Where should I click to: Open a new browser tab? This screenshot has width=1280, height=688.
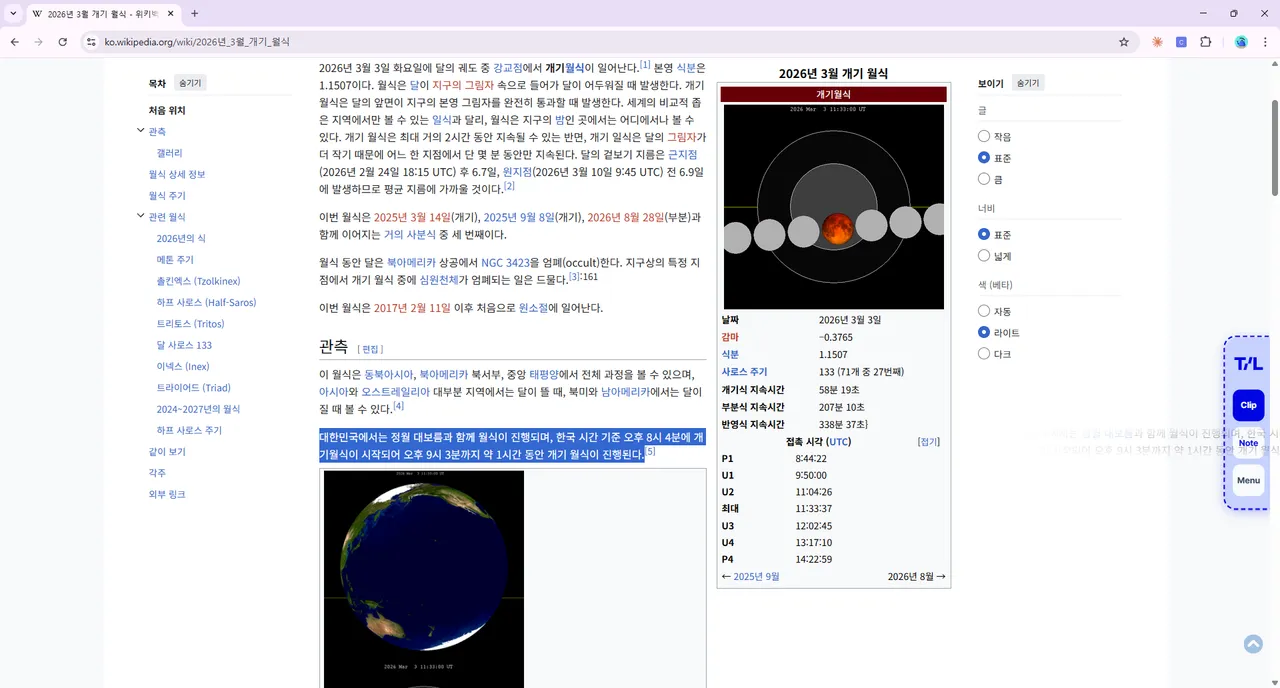click(194, 14)
